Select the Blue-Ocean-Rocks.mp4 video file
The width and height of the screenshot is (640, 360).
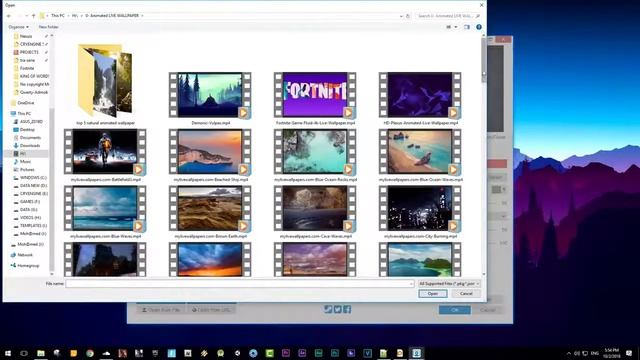315,152
